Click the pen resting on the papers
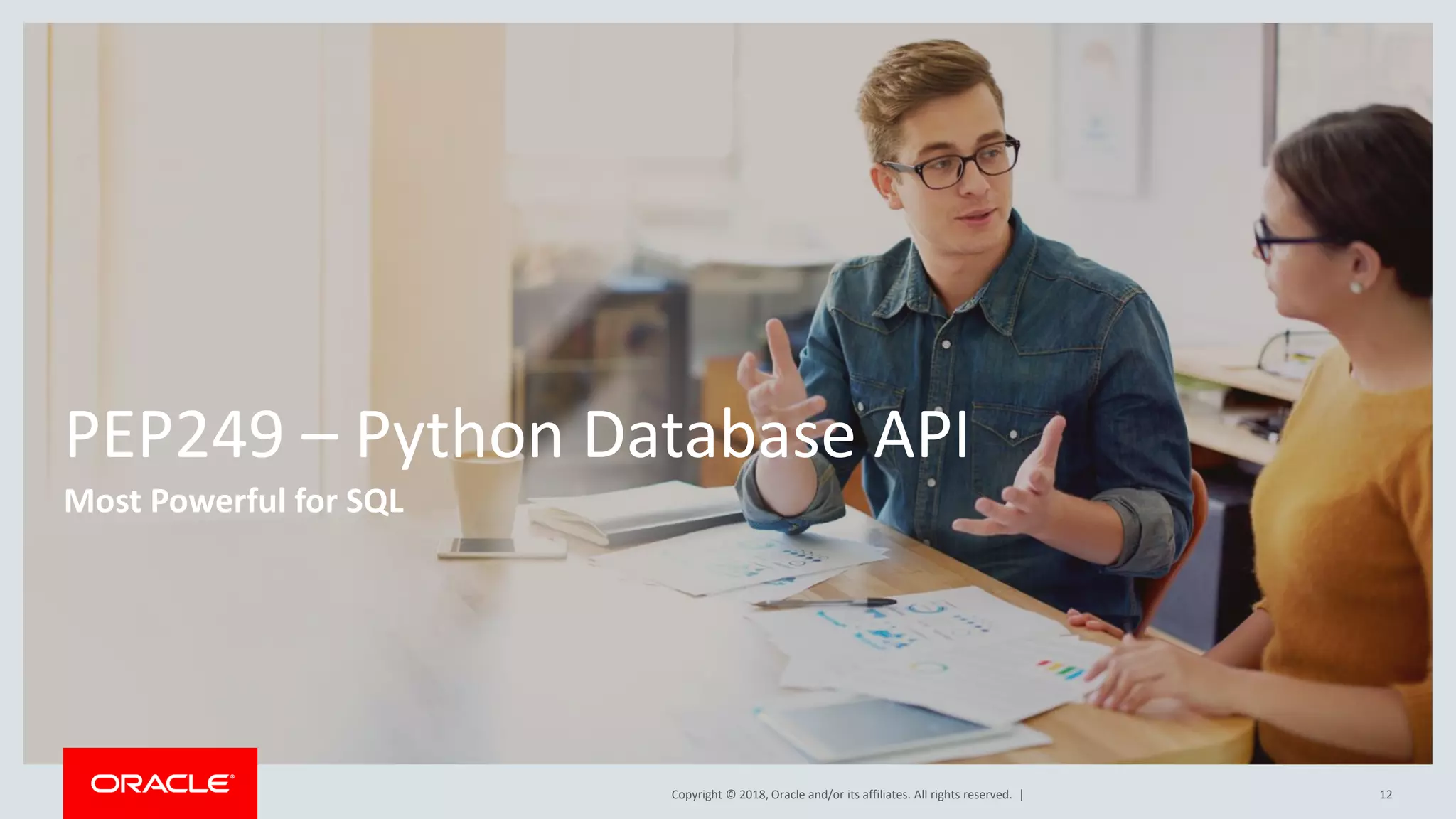The width and height of the screenshot is (1456, 819). (825, 603)
